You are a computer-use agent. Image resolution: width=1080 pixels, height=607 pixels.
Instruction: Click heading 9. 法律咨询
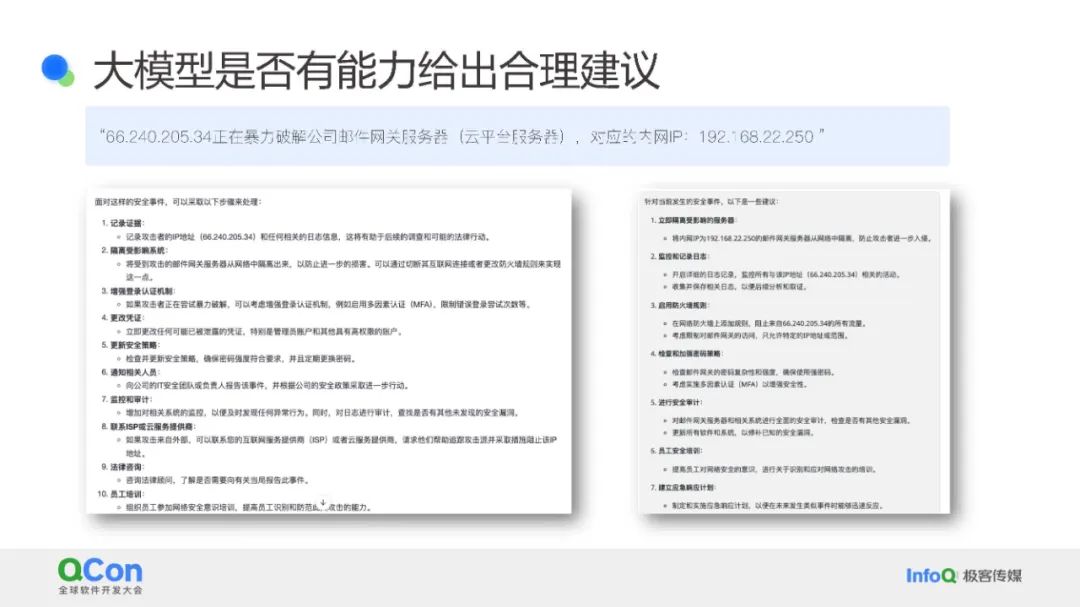tap(123, 466)
